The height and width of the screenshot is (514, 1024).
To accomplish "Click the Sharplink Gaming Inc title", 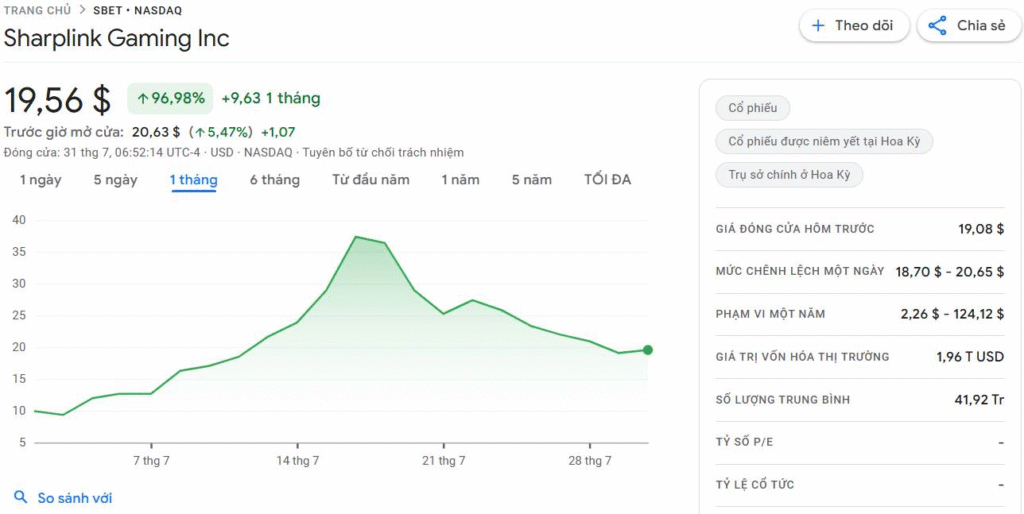I will [x=117, y=38].
